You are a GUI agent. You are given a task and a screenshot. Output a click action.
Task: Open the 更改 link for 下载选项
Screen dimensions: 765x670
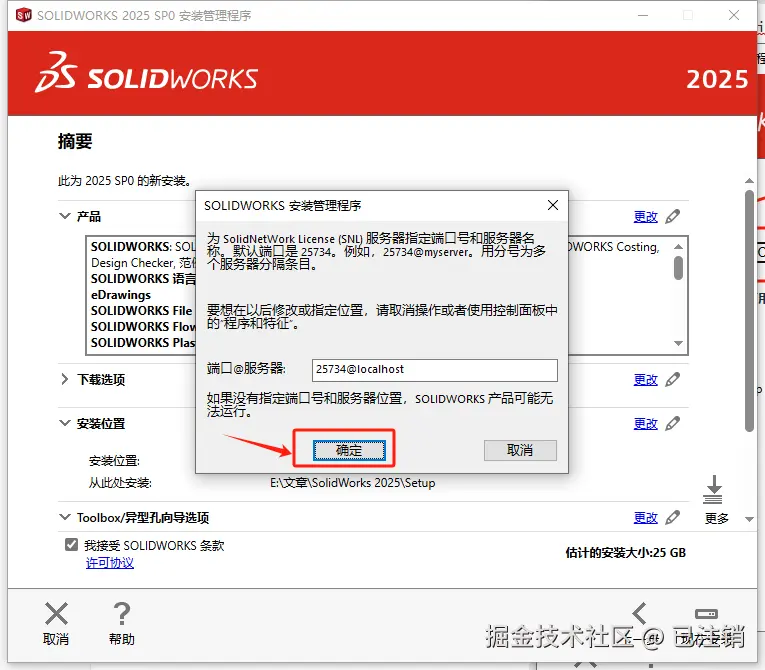[645, 379]
